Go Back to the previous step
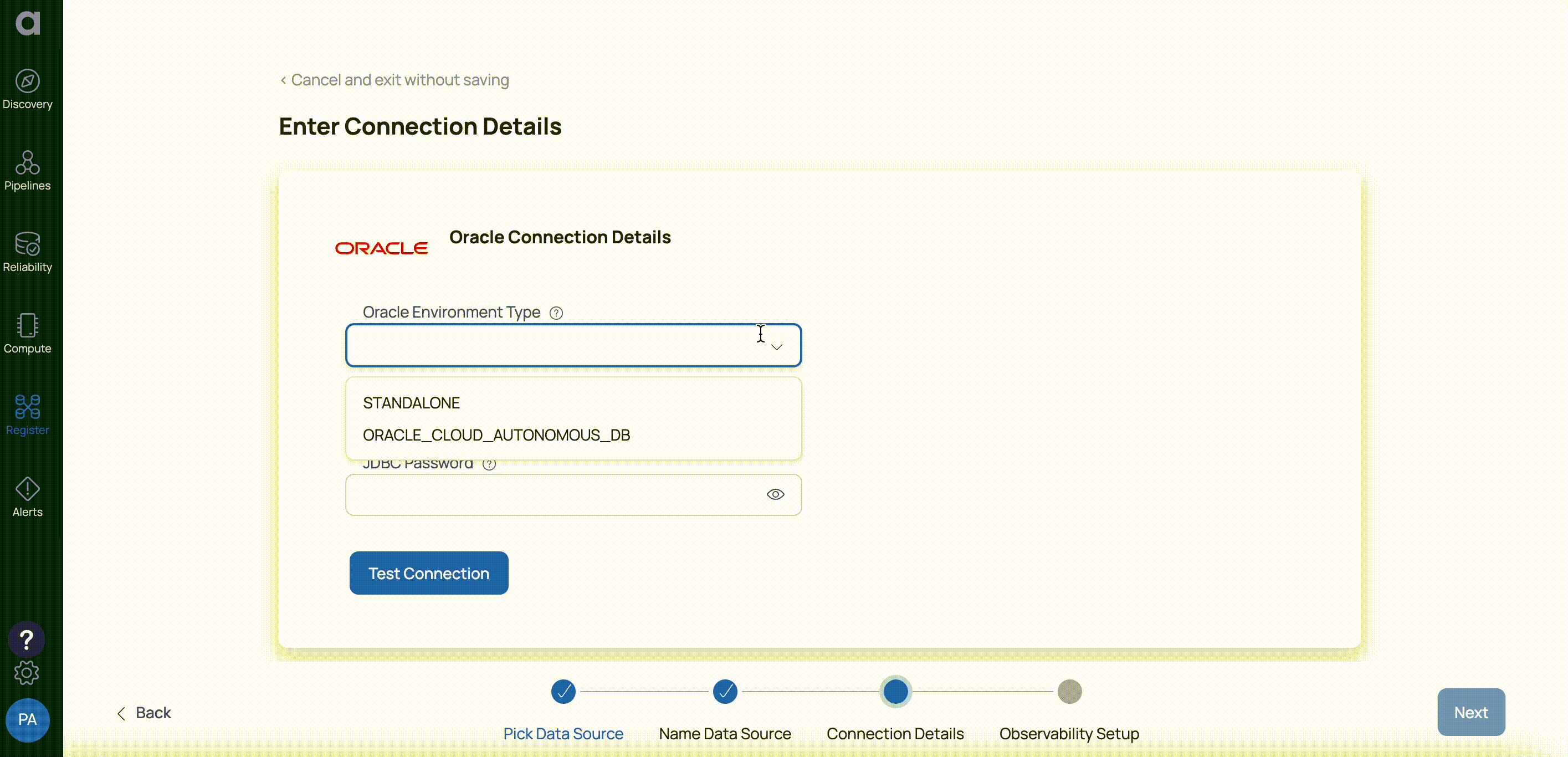Viewport: 1568px width, 757px height. click(144, 713)
